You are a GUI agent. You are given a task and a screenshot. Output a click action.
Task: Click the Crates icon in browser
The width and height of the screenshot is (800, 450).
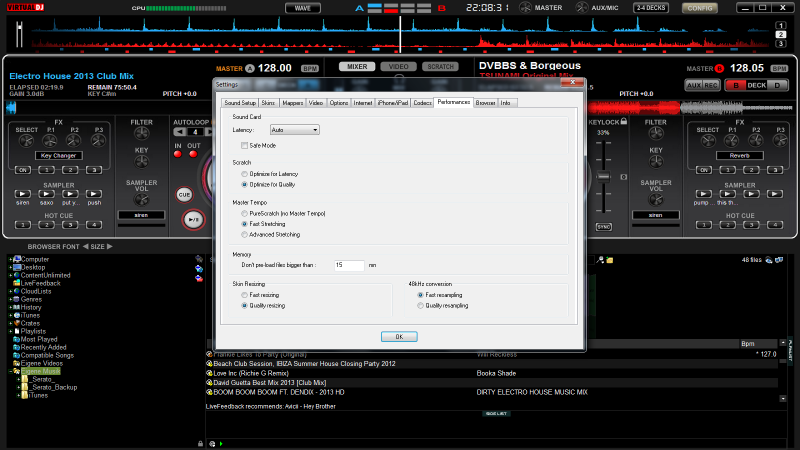tap(17, 323)
